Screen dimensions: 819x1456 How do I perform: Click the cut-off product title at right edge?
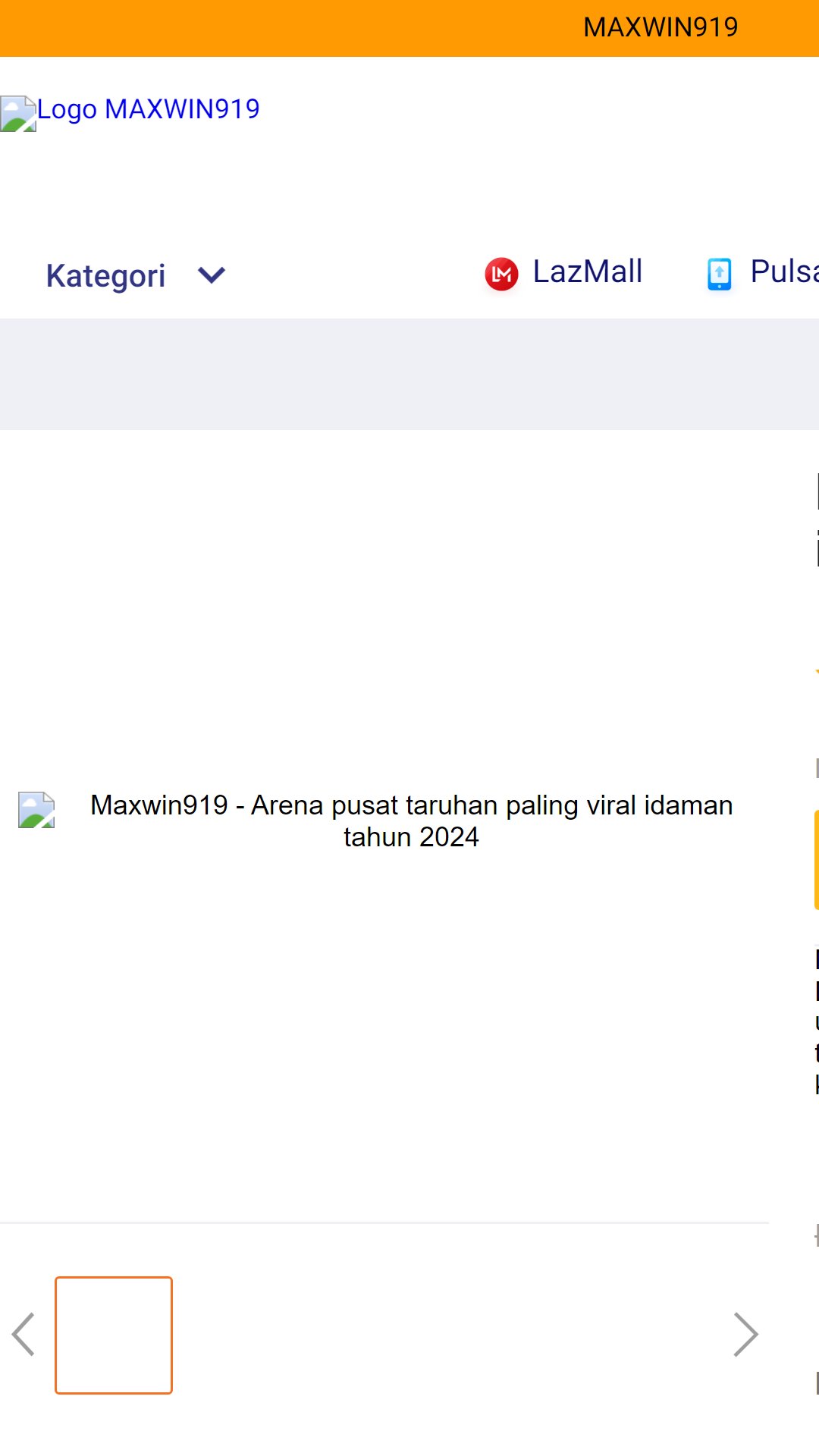(816, 519)
